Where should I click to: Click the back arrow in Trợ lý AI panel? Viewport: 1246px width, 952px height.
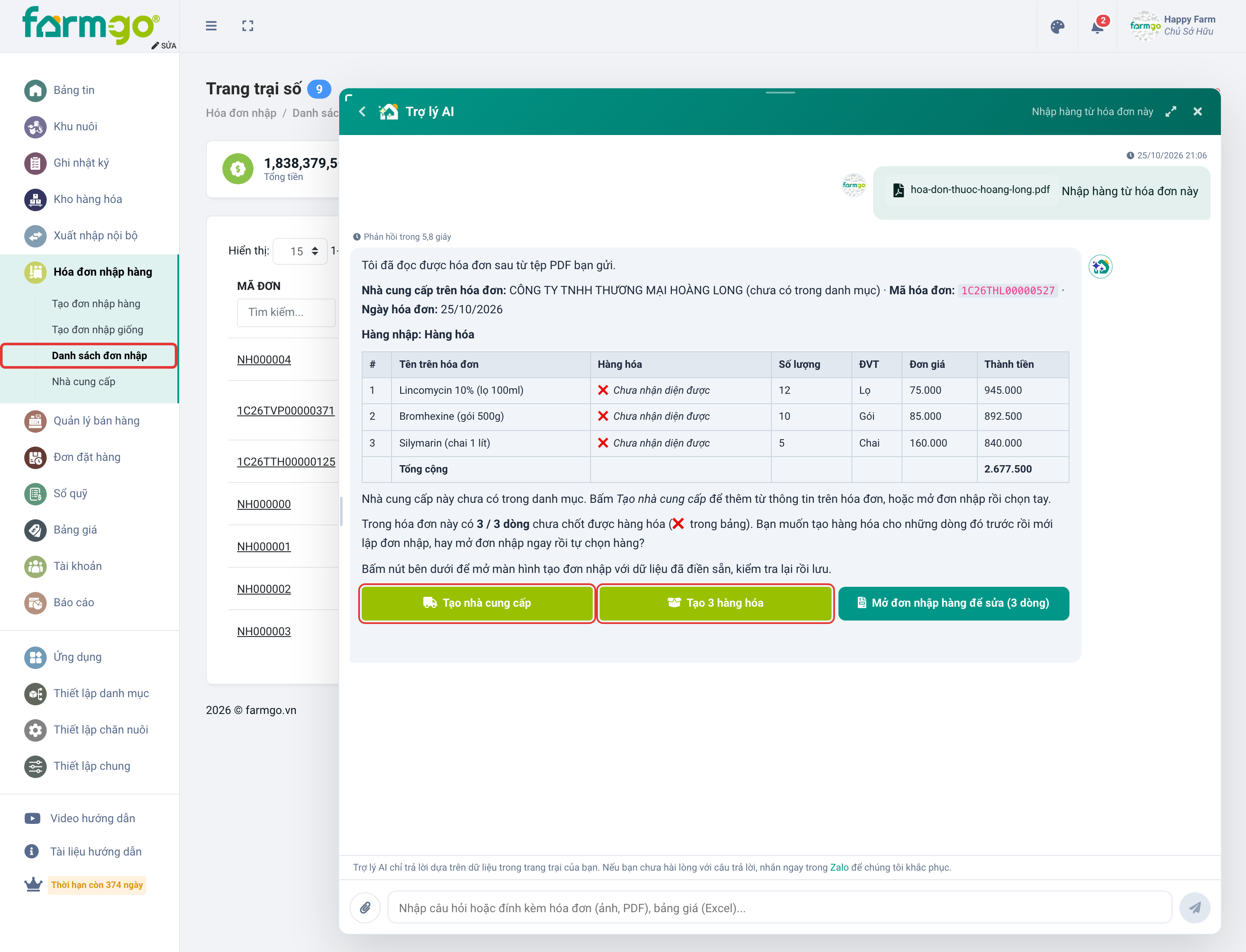click(363, 112)
